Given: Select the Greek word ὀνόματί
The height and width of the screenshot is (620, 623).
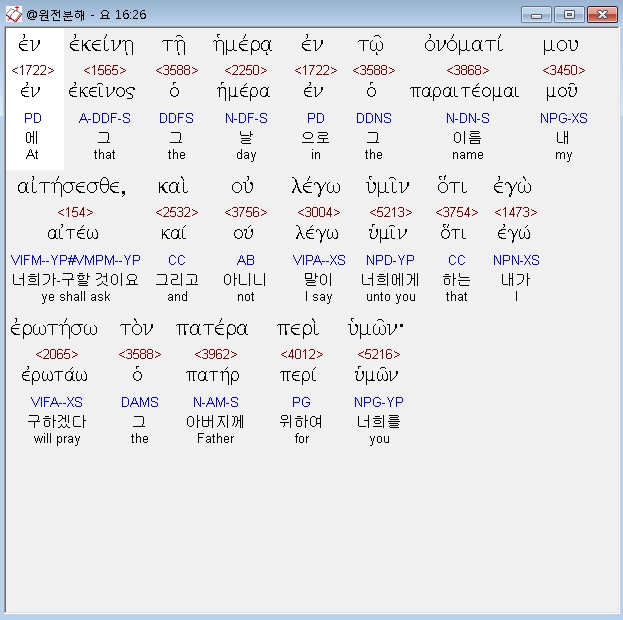Looking at the screenshot, I should (464, 44).
